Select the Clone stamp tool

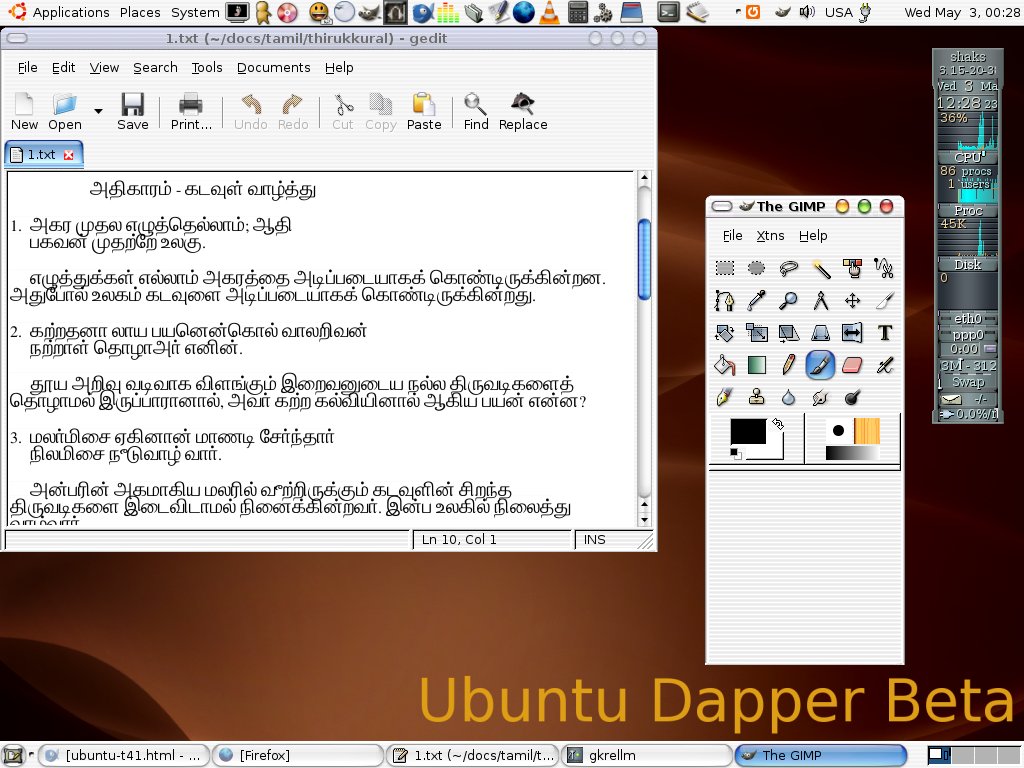tap(756, 397)
